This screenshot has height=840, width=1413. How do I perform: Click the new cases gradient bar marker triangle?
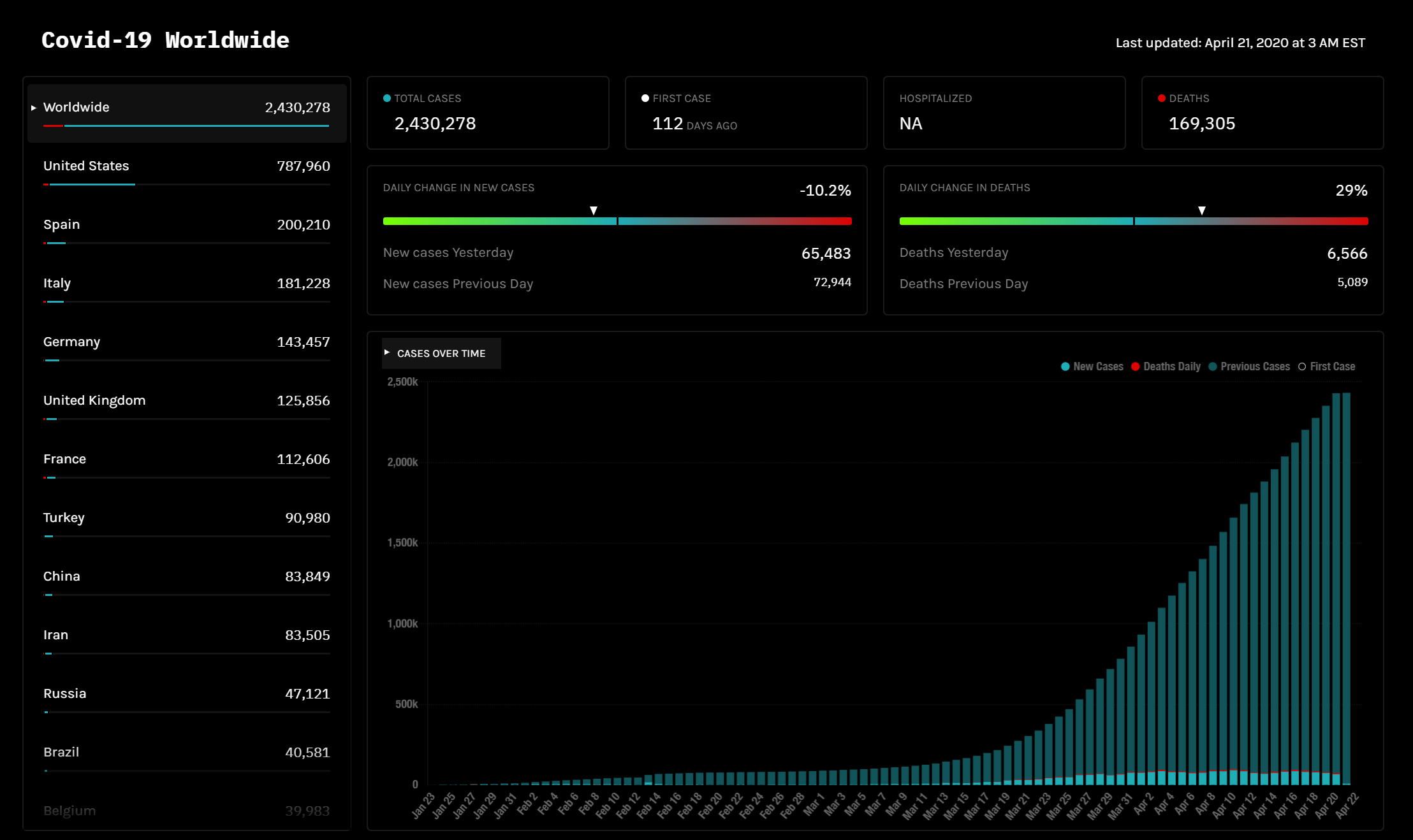[594, 210]
